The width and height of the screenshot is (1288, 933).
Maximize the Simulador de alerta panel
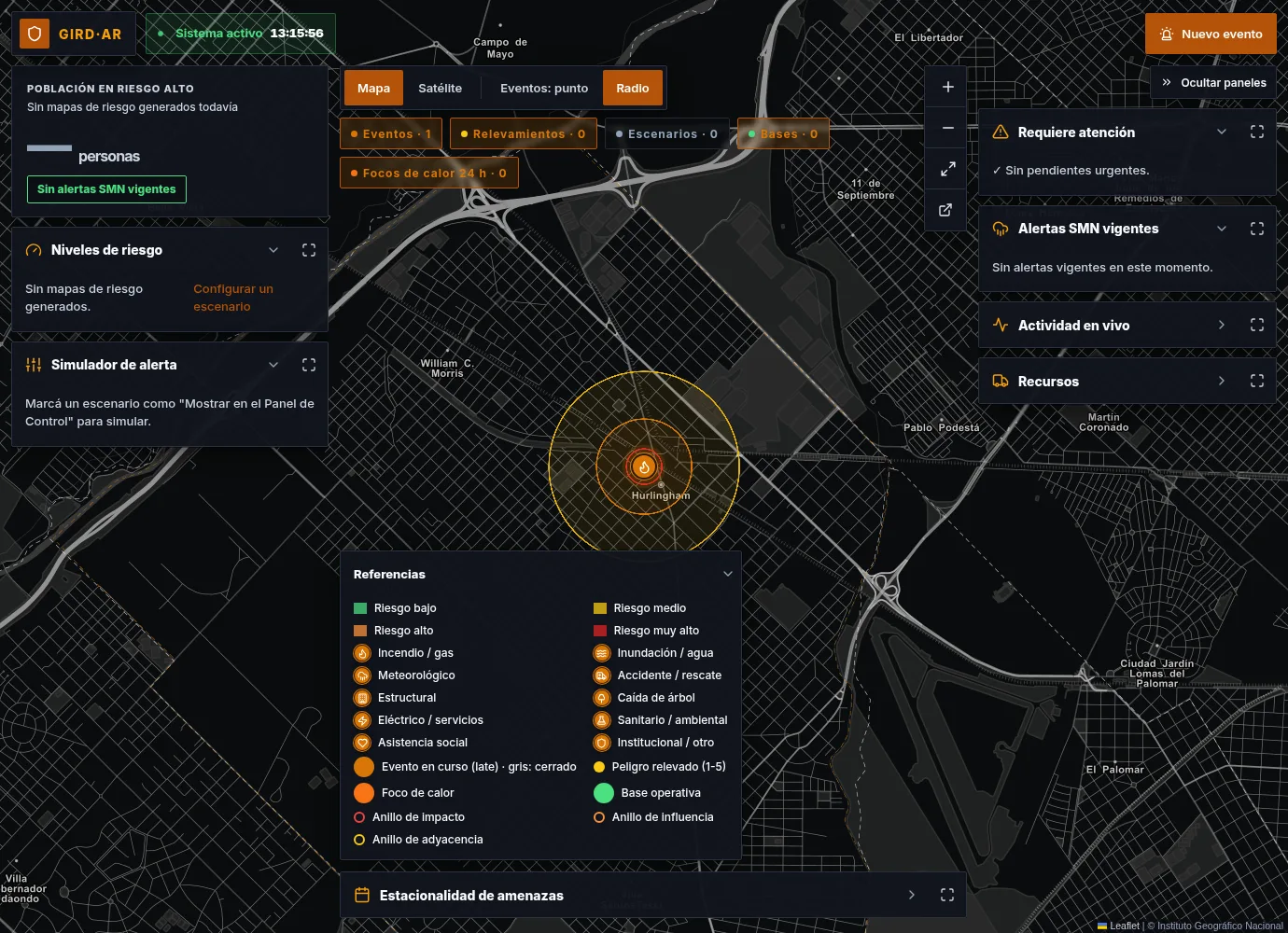click(309, 365)
